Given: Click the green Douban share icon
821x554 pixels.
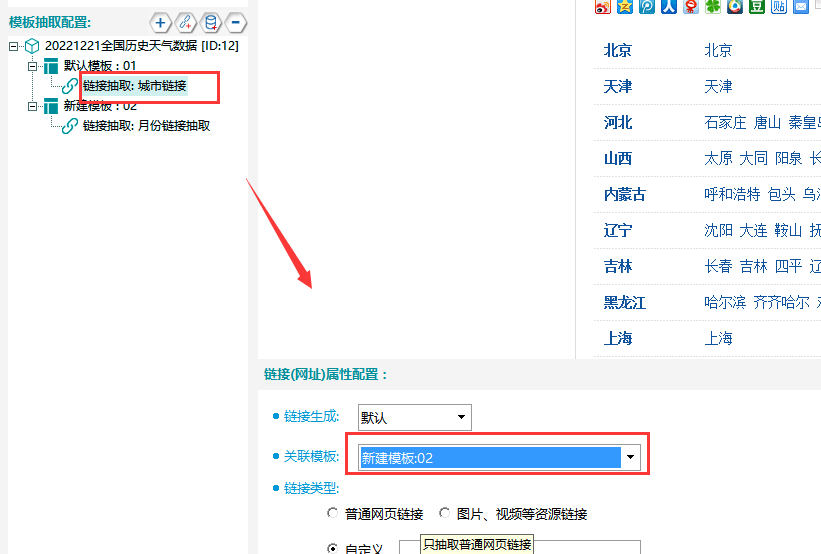Looking at the screenshot, I should tap(757, 7).
